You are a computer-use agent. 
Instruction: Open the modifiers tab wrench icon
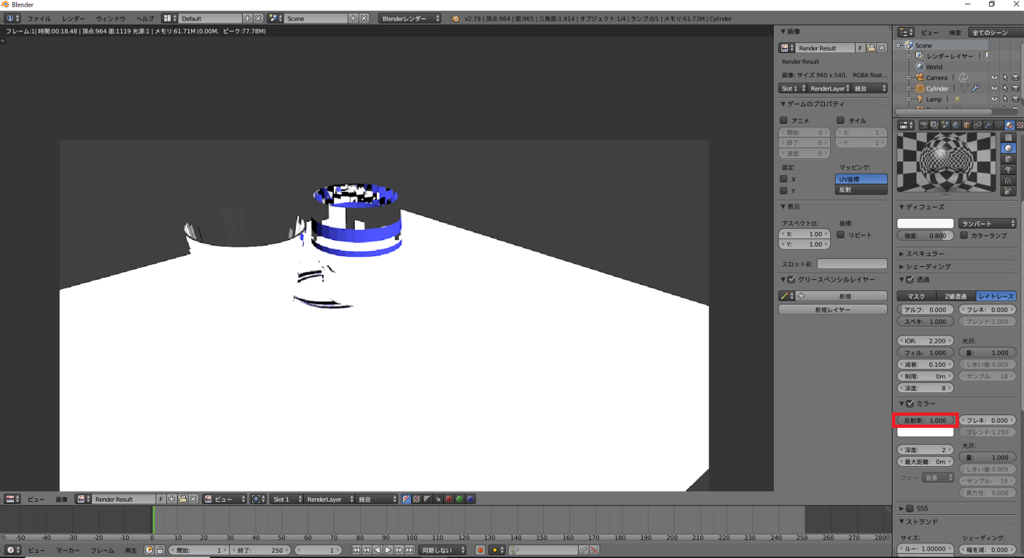click(988, 125)
